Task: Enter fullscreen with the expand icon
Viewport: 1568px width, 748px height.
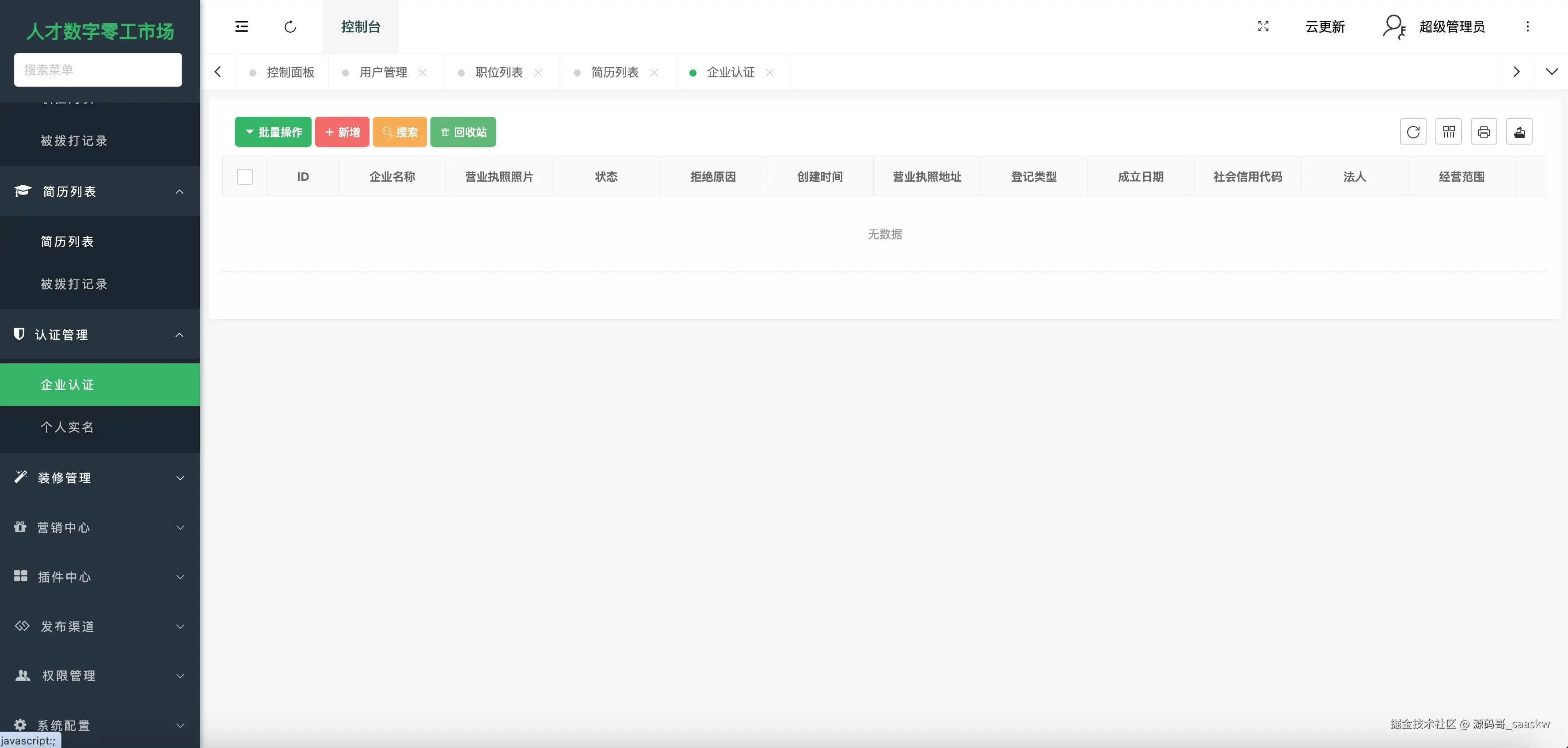Action: pos(1263,26)
